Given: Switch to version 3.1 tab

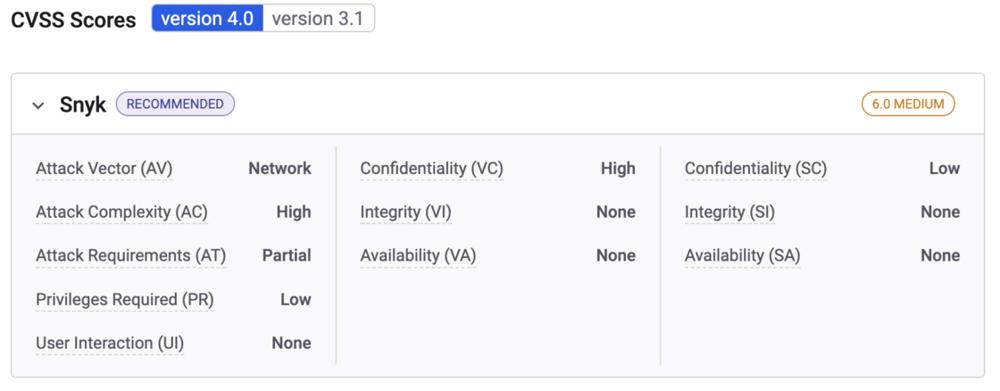Looking at the screenshot, I should coord(318,18).
